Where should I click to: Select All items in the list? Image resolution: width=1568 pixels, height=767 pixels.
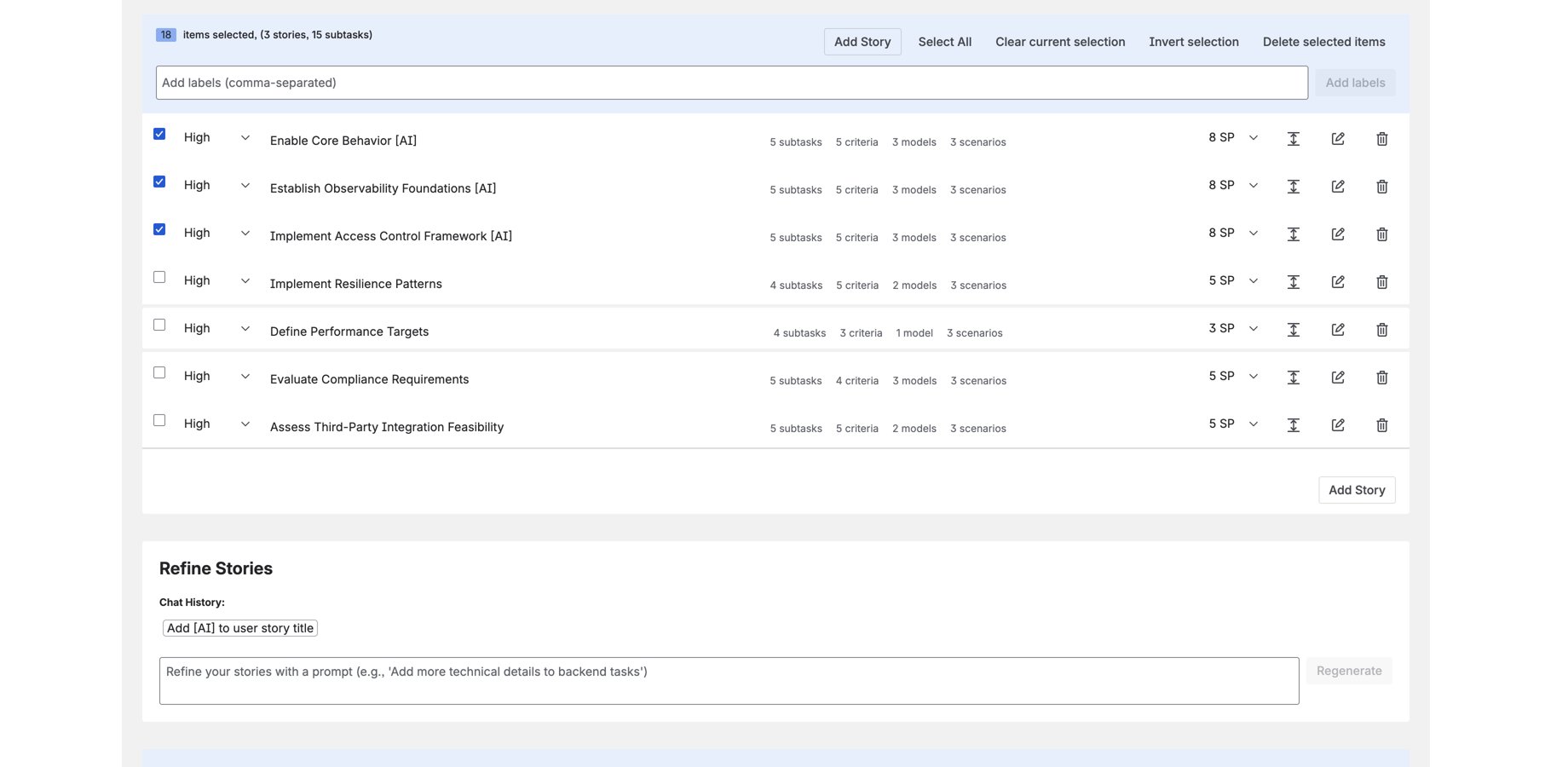coord(944,41)
